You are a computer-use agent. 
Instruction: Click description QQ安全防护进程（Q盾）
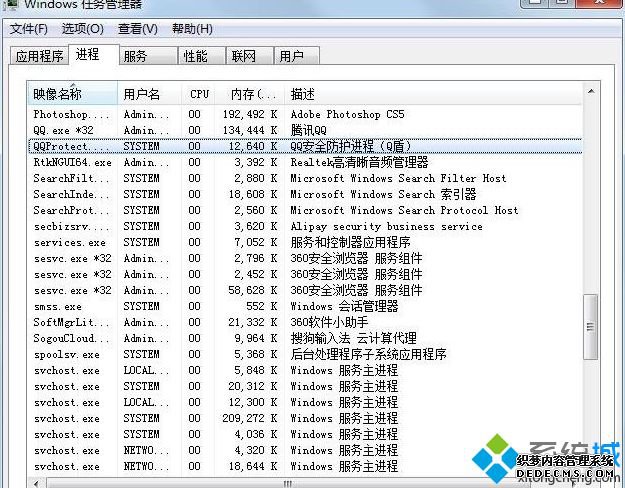pyautogui.click(x=351, y=146)
